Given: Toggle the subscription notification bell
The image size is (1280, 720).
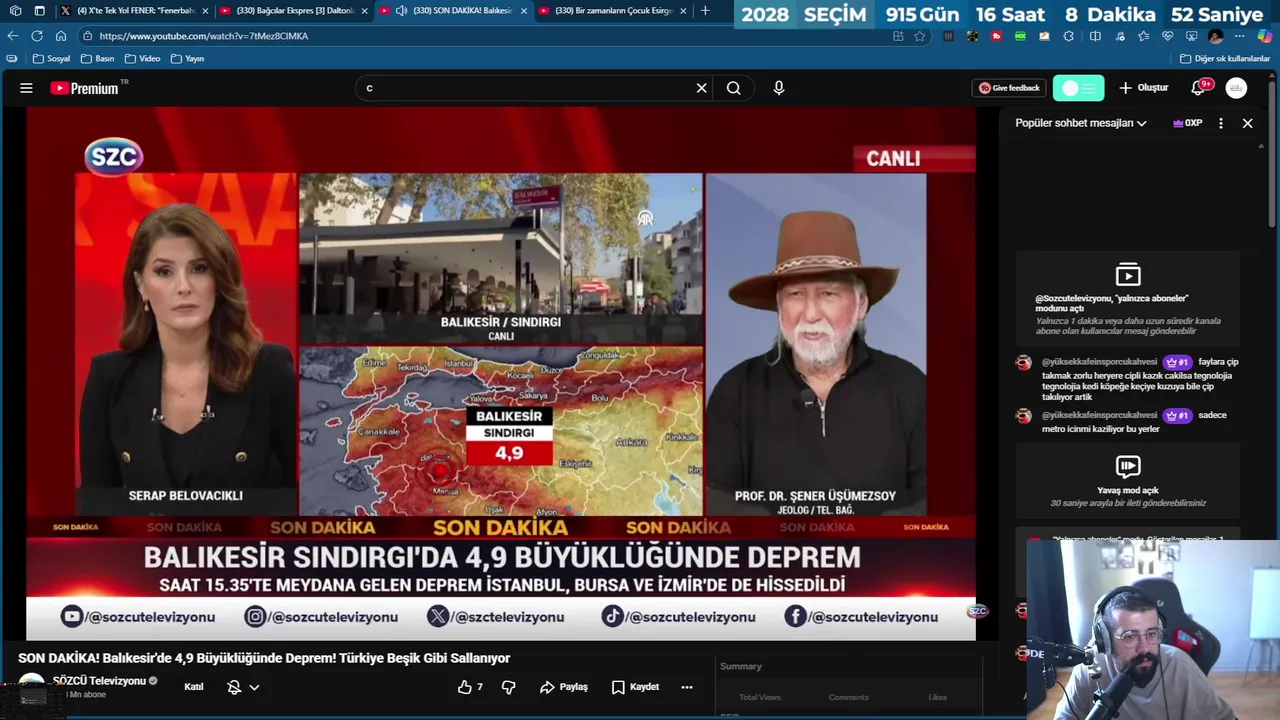Looking at the screenshot, I should coord(234,687).
